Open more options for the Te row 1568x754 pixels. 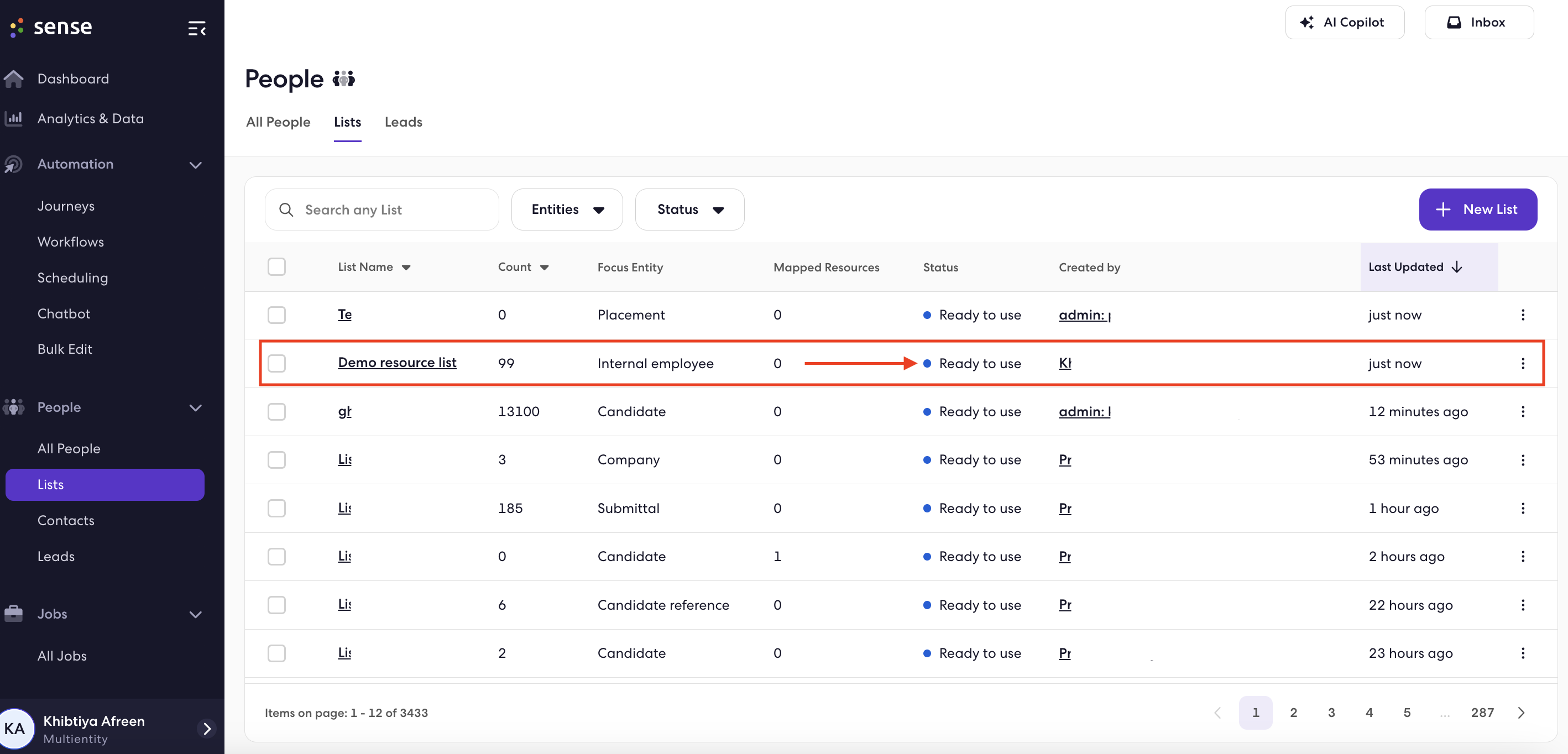(x=1522, y=315)
